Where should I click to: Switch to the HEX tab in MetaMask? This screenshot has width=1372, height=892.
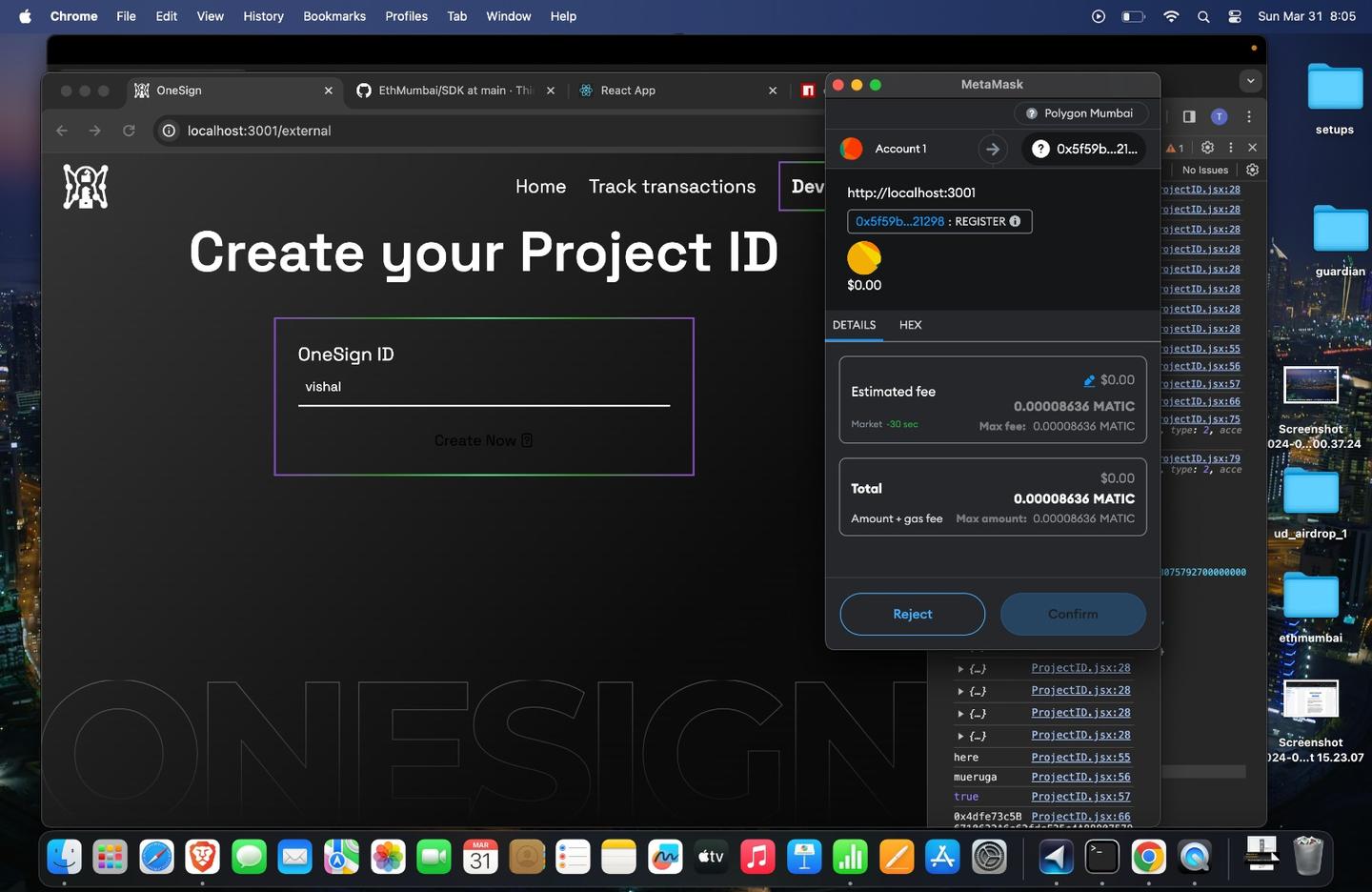(910, 325)
